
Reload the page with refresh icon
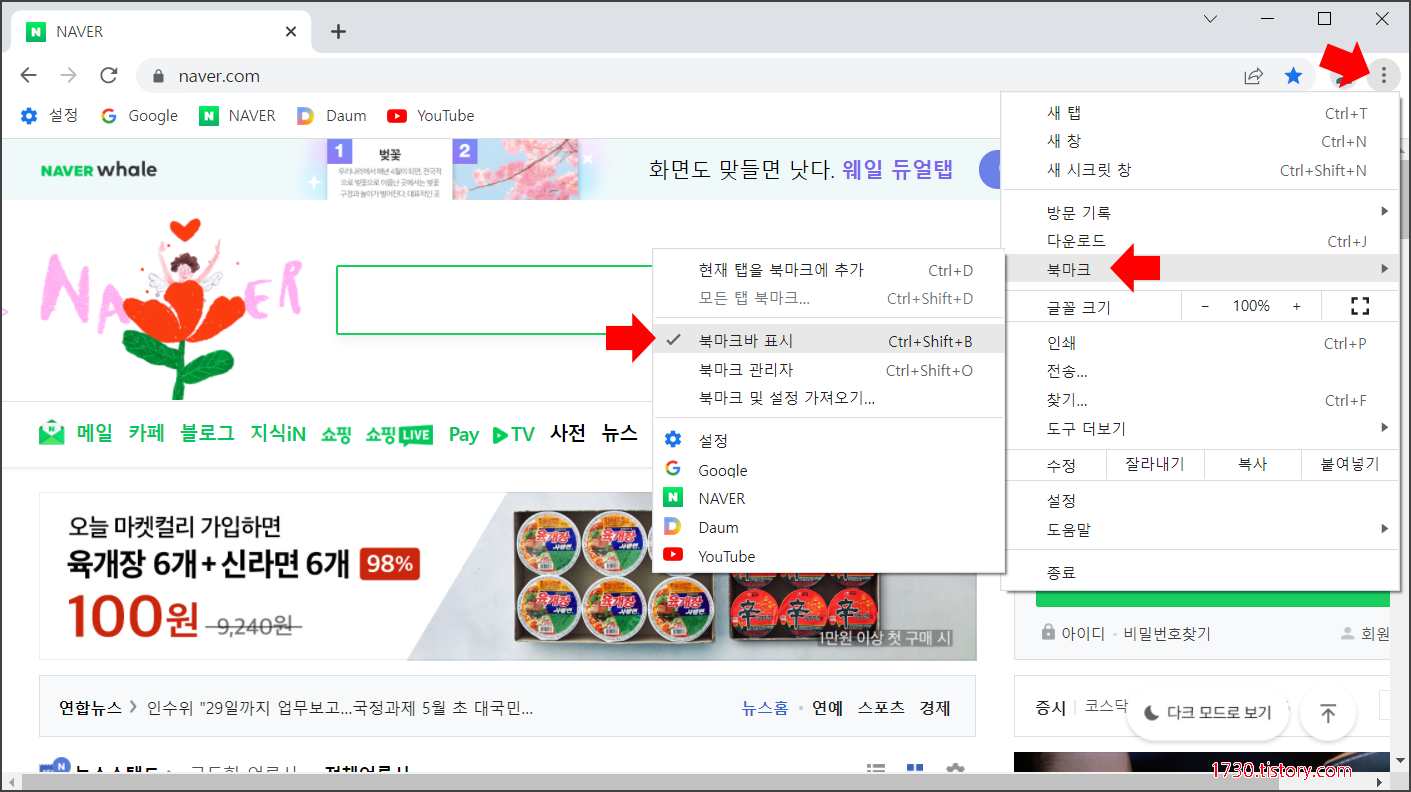[x=109, y=75]
